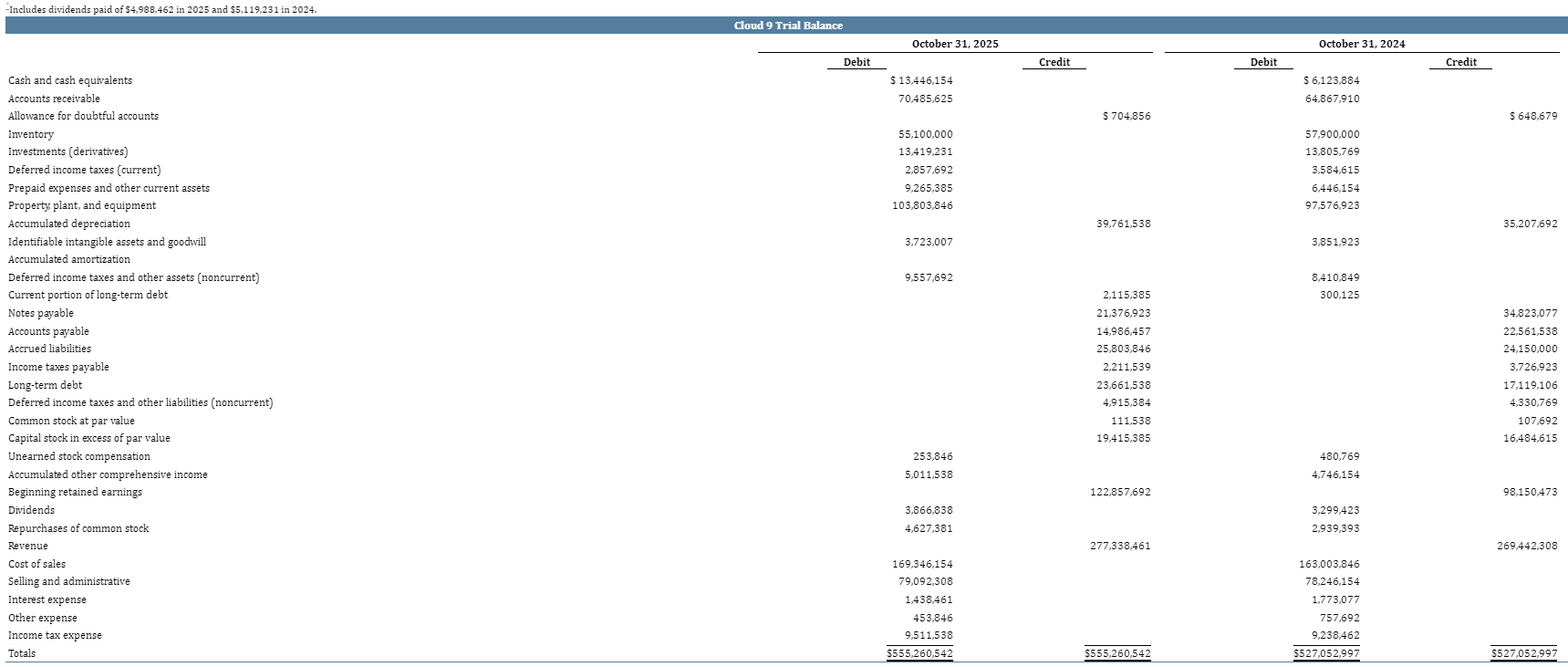Click the Credit header under October 31, 2025
This screenshot has width=1568, height=667.
pyautogui.click(x=1054, y=62)
